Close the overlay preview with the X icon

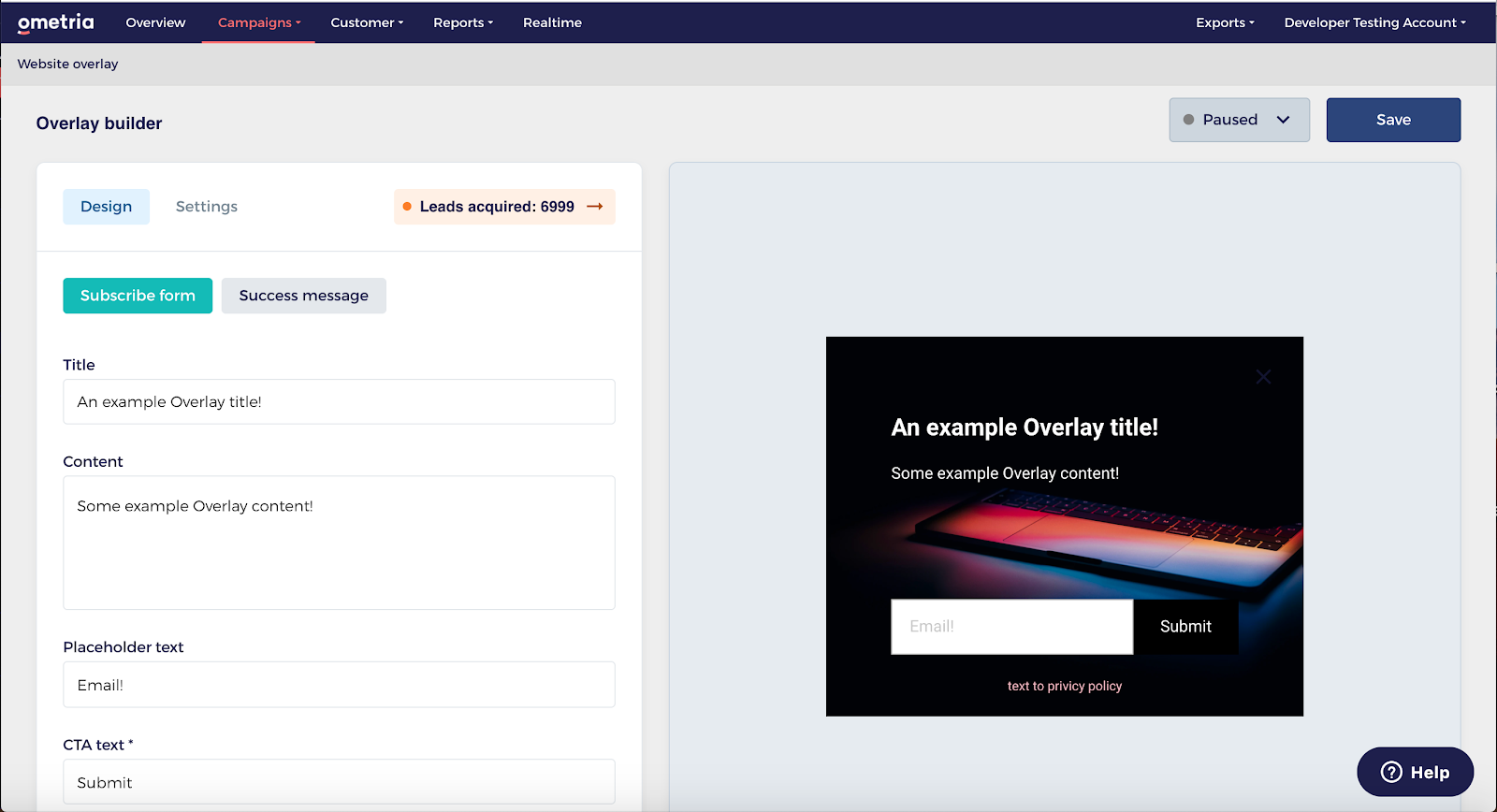[1263, 377]
